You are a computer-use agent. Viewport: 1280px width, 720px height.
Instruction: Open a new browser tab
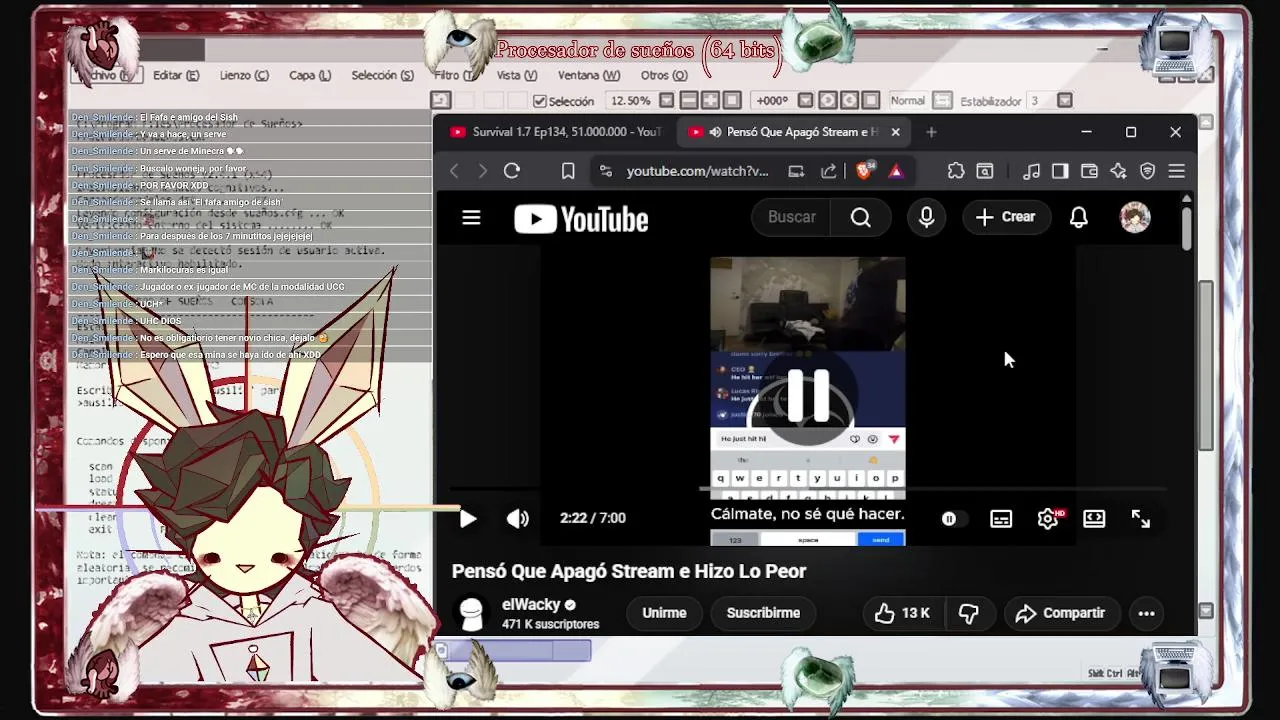pos(931,132)
